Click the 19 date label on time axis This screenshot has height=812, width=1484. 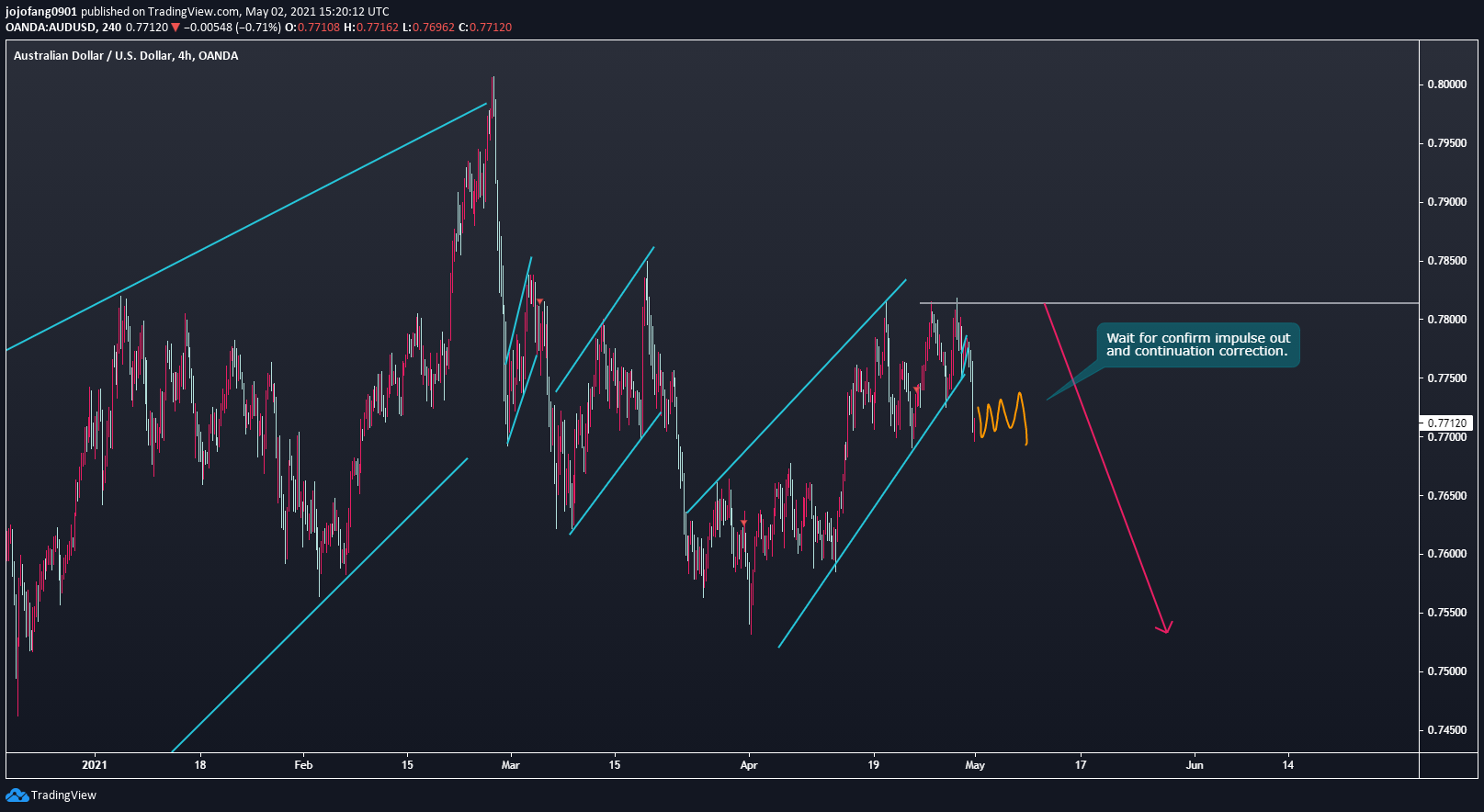tap(874, 765)
